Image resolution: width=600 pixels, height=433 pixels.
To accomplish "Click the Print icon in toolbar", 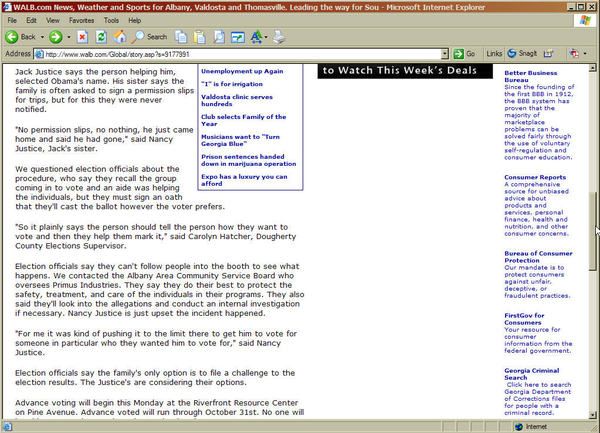I will (278, 36).
